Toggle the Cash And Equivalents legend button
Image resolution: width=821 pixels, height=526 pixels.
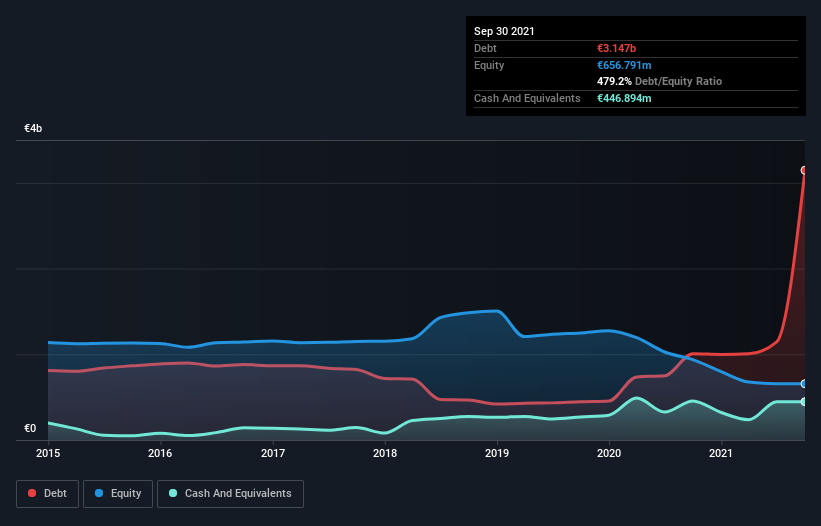point(230,494)
